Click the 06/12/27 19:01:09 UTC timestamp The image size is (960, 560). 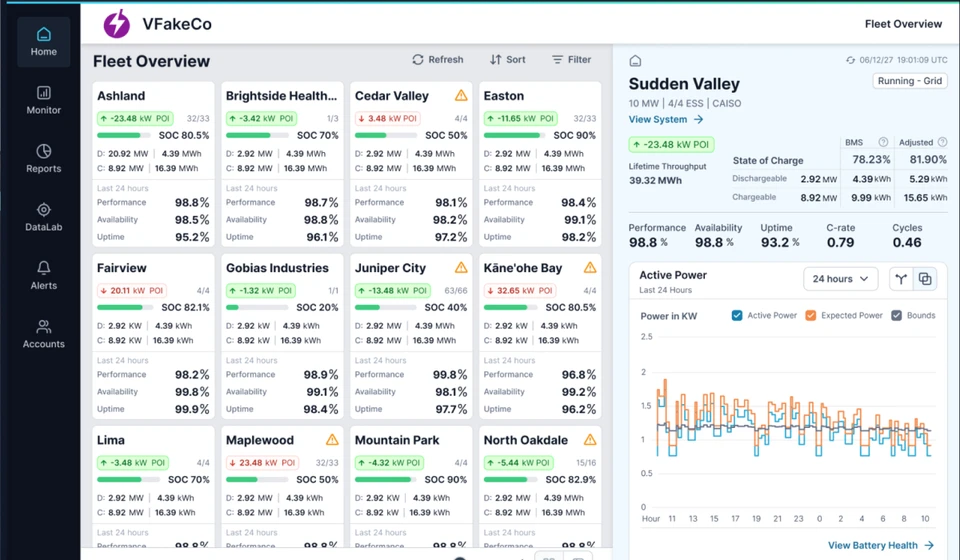(x=903, y=60)
